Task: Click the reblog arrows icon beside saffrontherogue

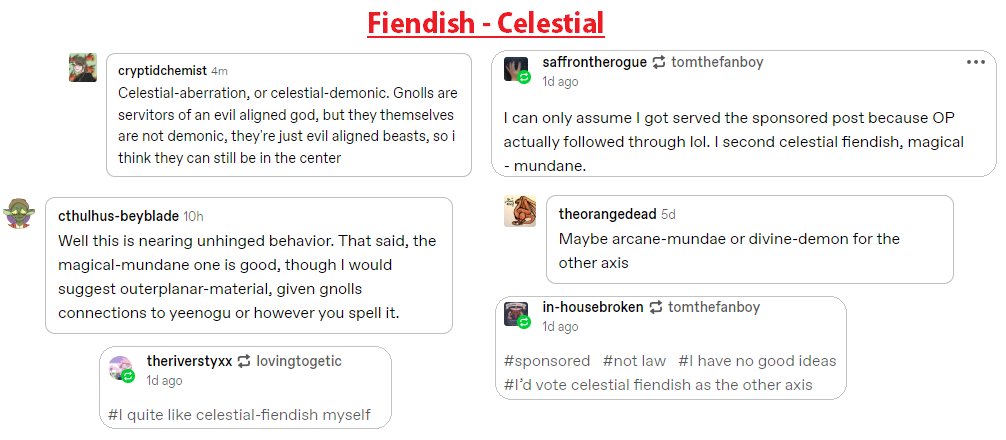Action: (659, 63)
